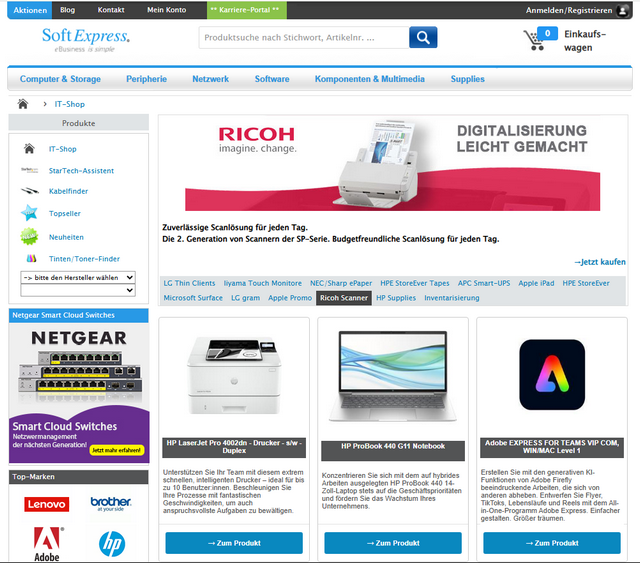This screenshot has width=640, height=563.
Task: Click the magnifier search button
Action: 423,38
